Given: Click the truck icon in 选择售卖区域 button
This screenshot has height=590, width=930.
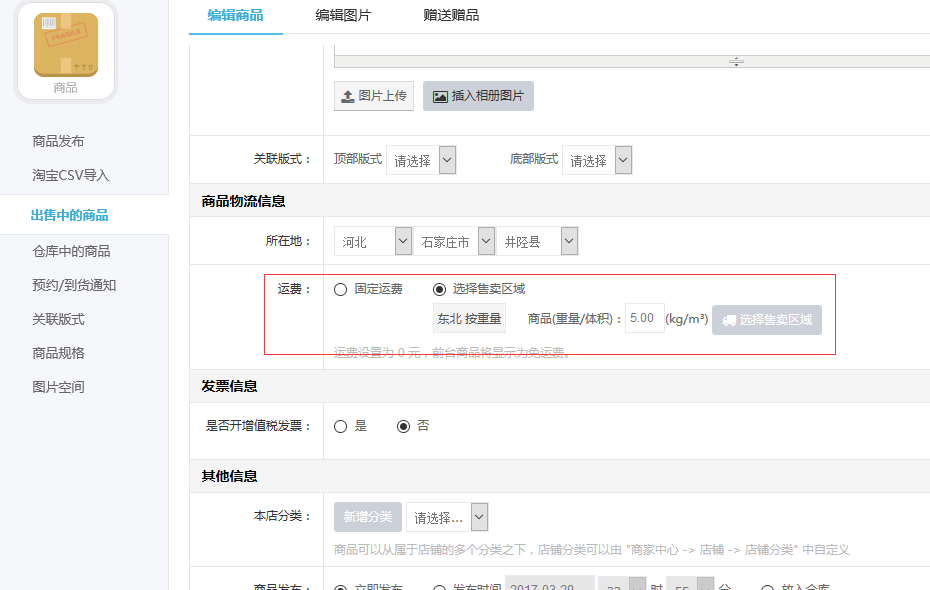Looking at the screenshot, I should click(x=729, y=320).
